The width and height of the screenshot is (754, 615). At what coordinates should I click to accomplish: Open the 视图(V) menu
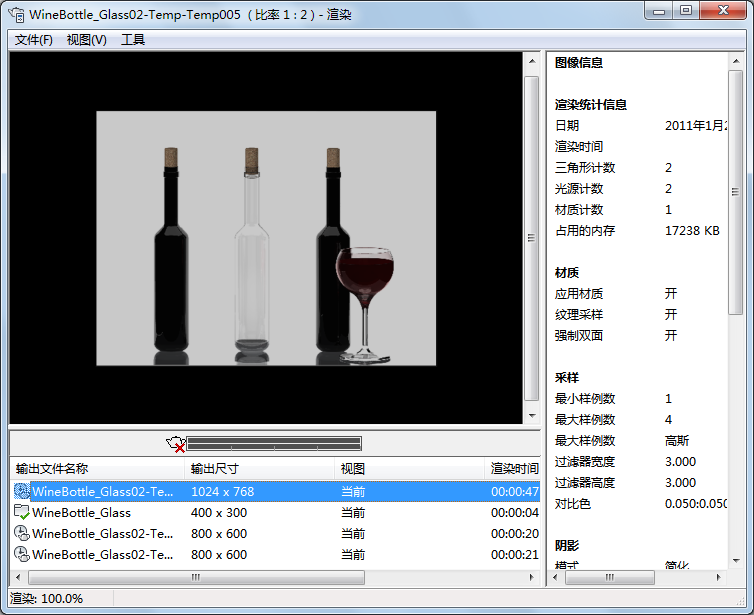click(x=87, y=40)
